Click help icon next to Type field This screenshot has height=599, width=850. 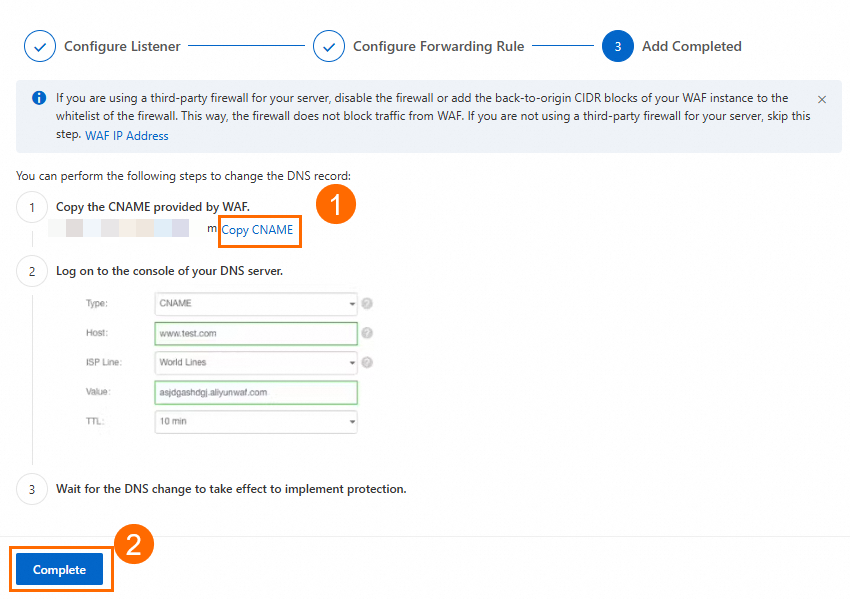tap(367, 304)
